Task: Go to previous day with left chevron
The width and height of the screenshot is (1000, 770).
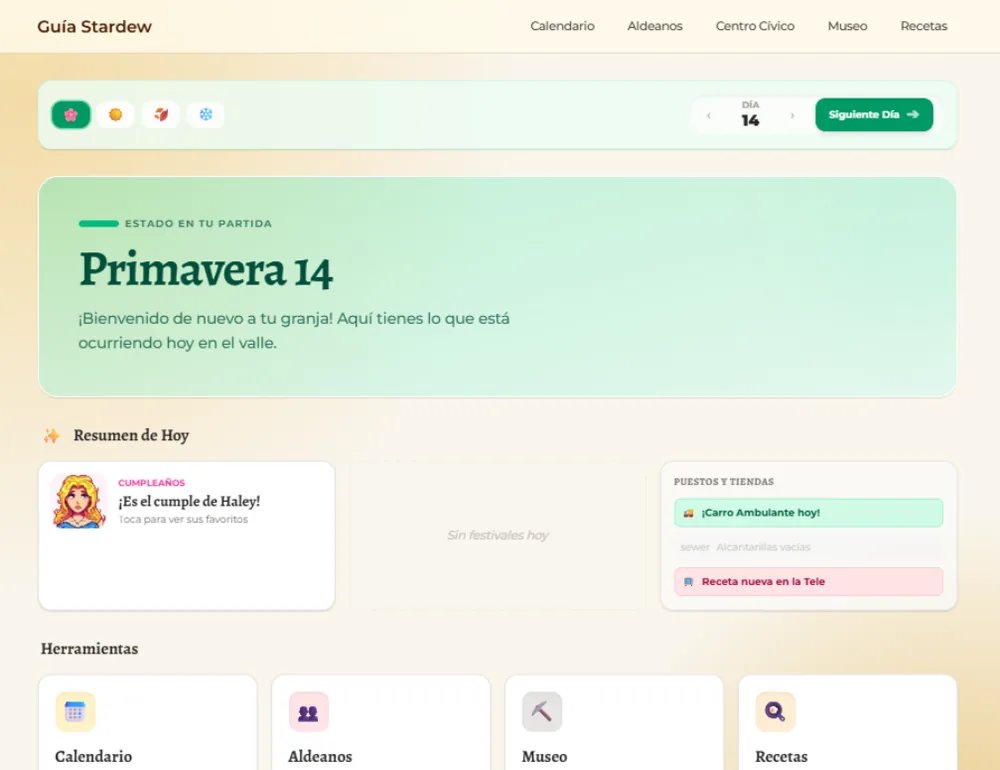Action: point(709,115)
